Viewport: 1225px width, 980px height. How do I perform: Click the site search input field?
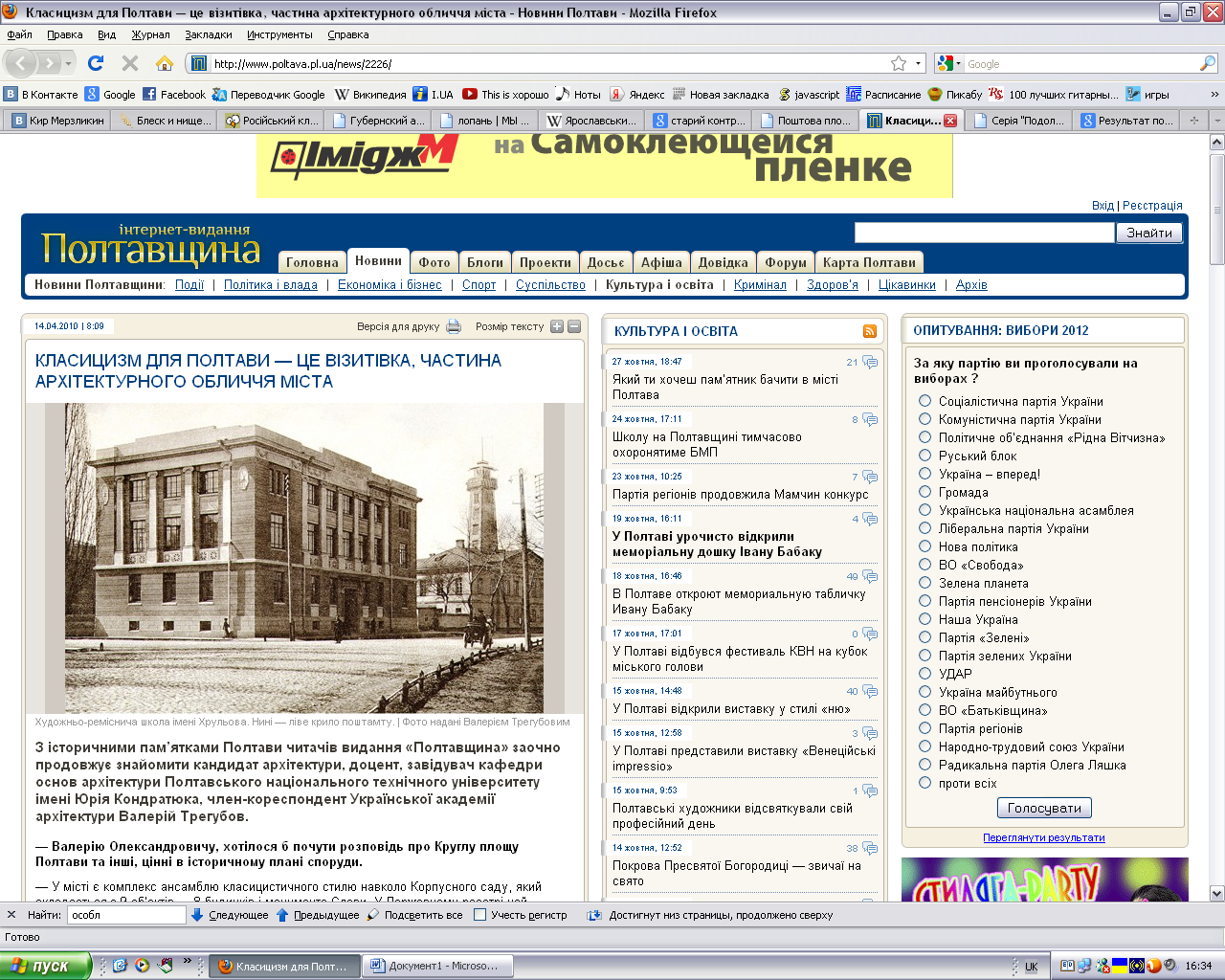coord(984,233)
